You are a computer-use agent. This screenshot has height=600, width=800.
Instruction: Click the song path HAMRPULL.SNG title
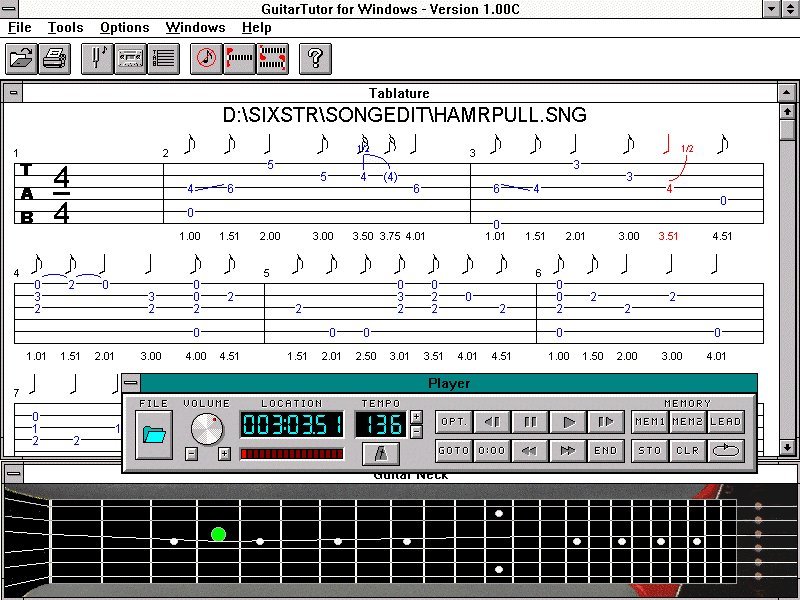coord(405,115)
